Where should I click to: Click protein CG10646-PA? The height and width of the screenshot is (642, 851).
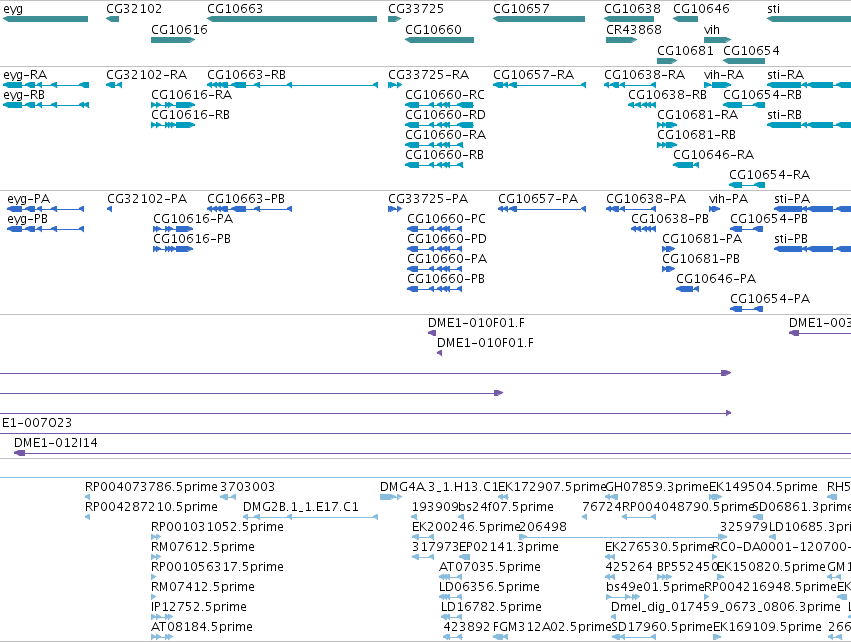(x=688, y=289)
